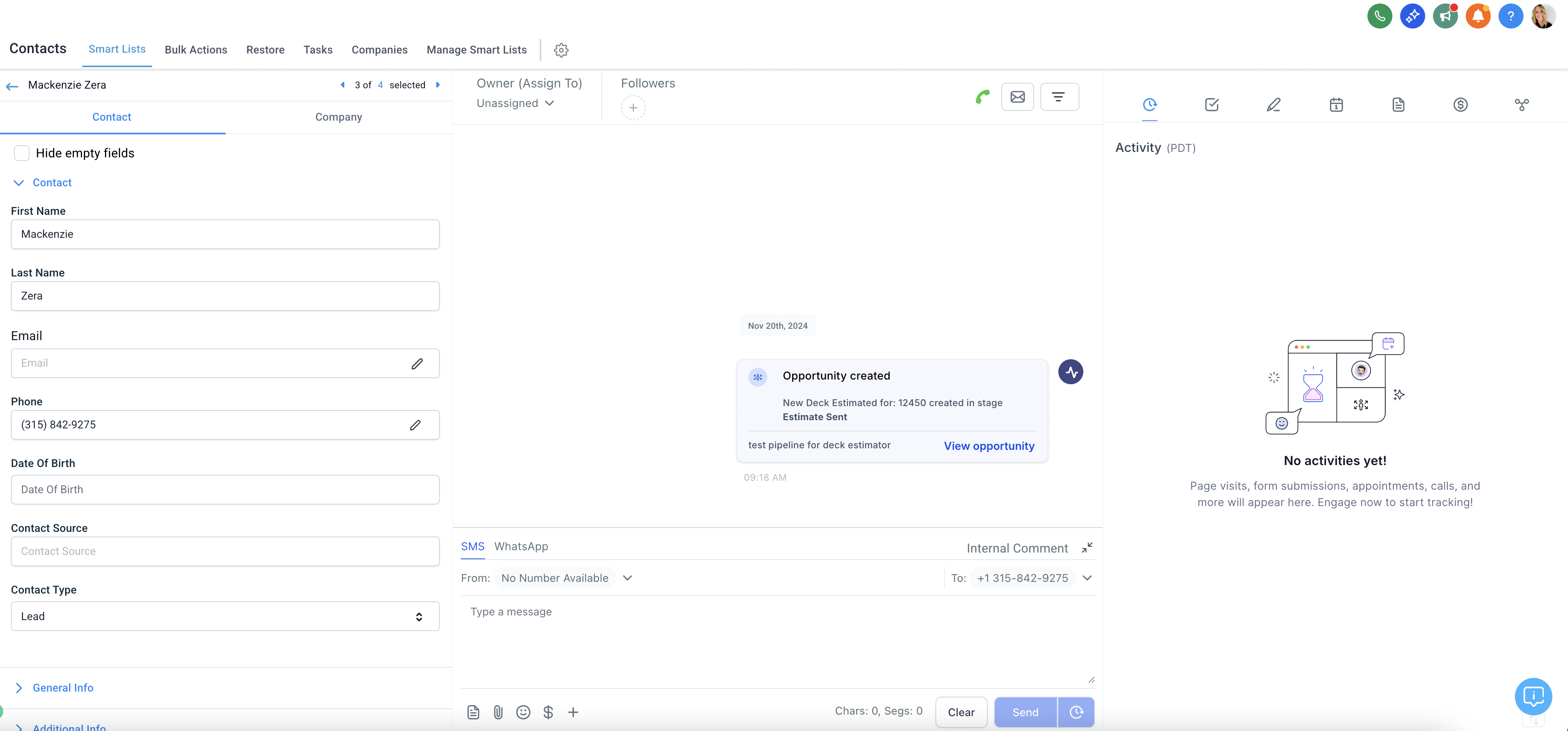Open the Appointments calendar icon
This screenshot has height=731, width=1568.
[x=1336, y=105]
